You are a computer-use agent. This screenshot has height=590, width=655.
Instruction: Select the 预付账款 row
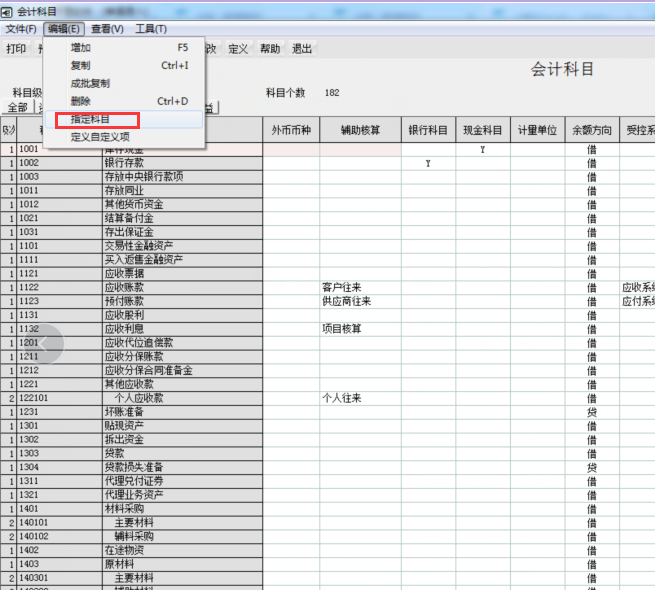(182, 301)
